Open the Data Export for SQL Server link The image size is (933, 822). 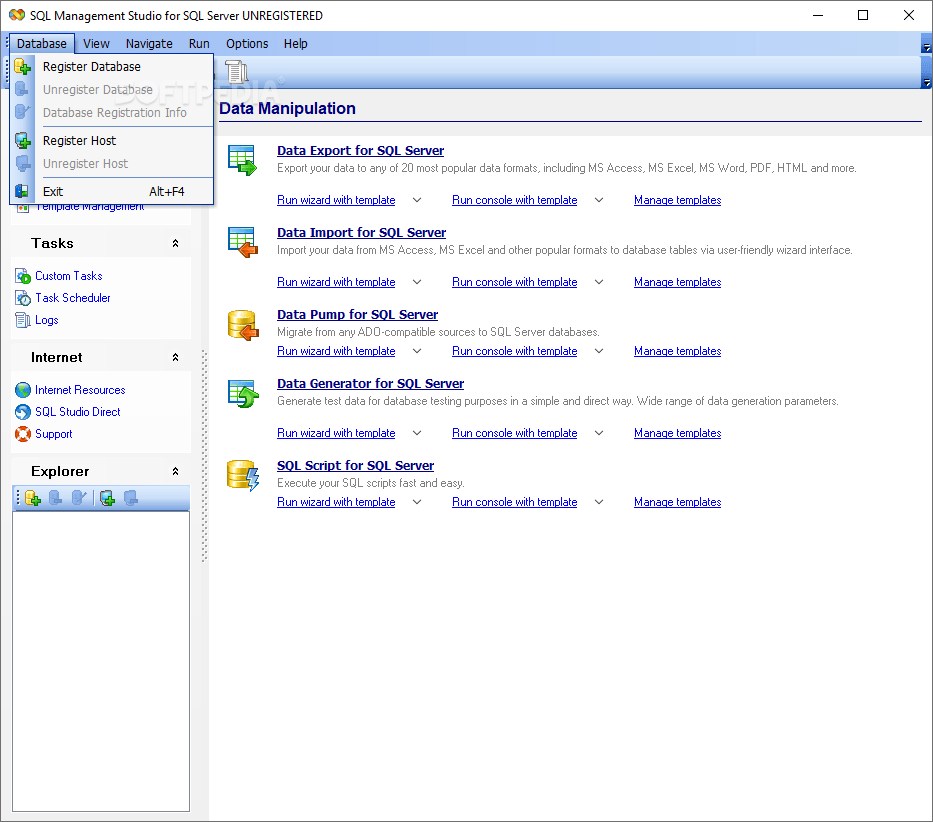point(360,150)
